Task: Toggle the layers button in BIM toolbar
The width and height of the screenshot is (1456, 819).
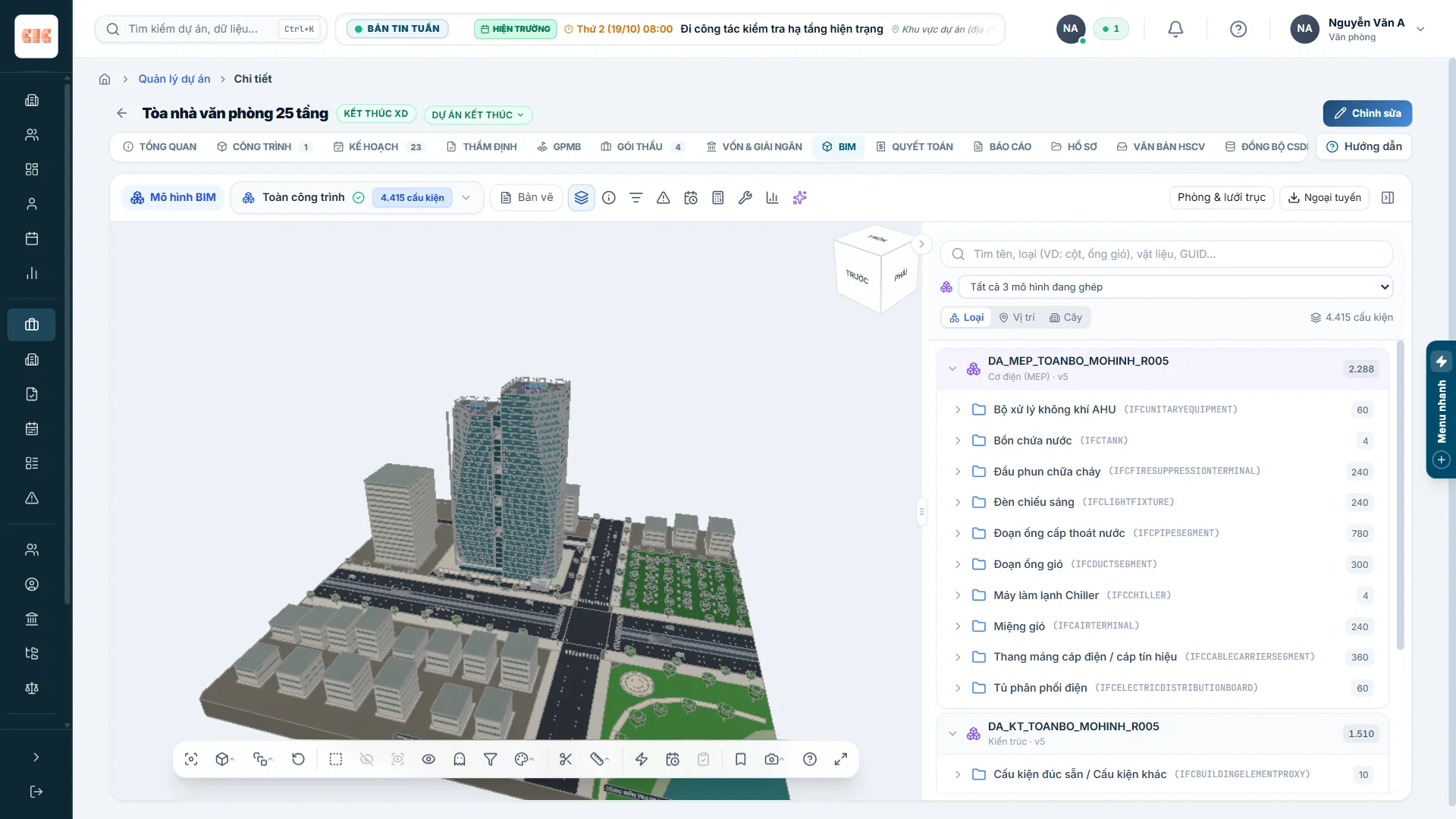Action: coord(582,198)
